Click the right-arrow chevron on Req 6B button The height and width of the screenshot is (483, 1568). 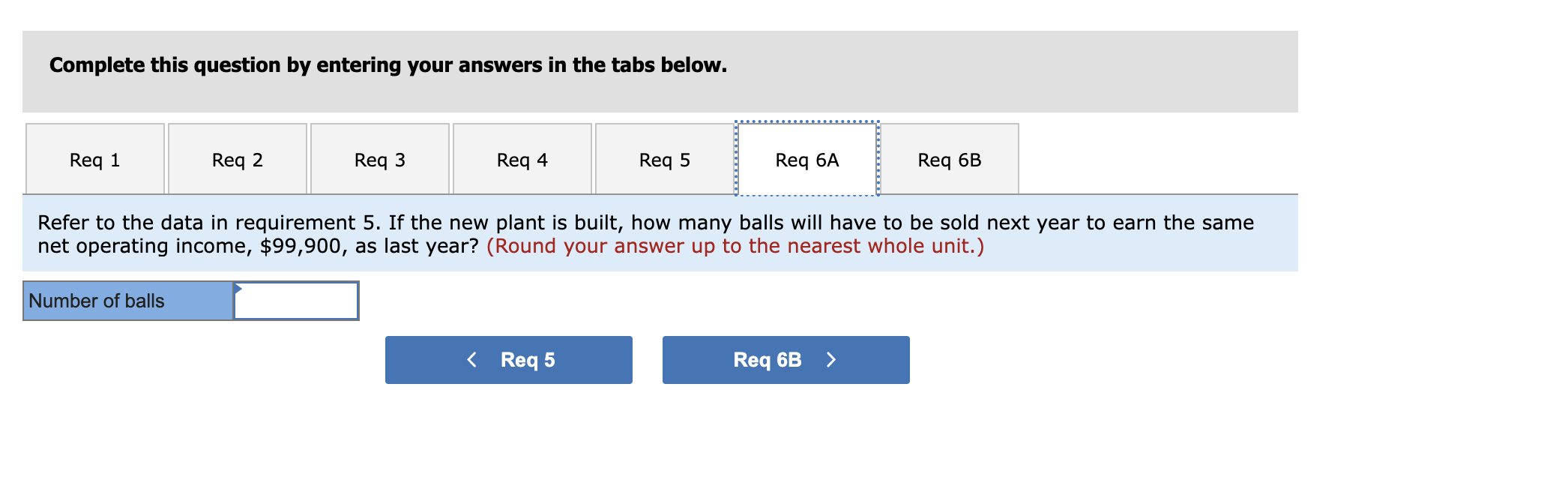coord(832,360)
